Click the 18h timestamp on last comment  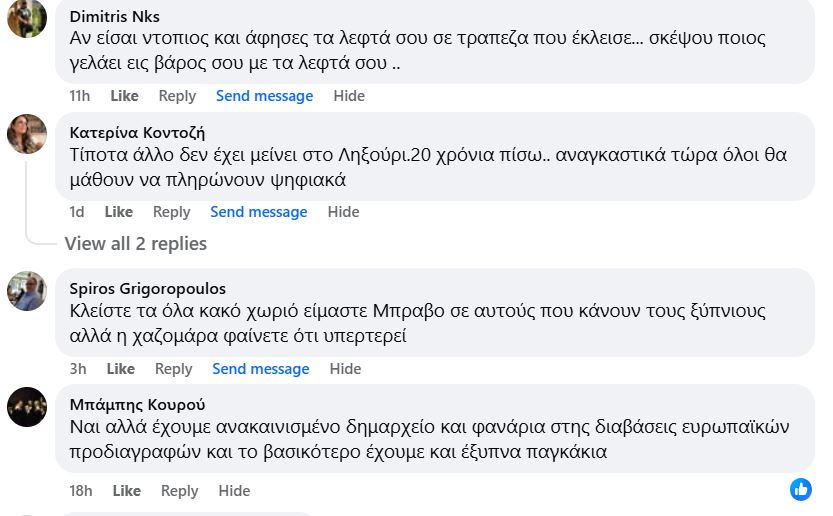tap(81, 491)
